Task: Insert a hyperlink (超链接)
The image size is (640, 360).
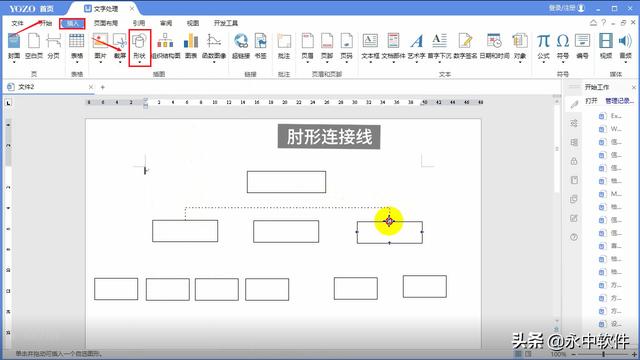Action: 241,46
